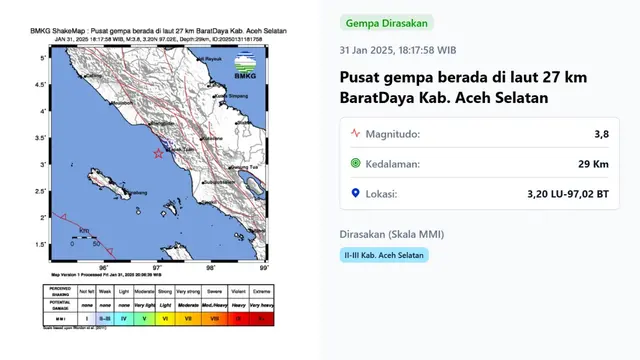Click the km scale bar on map
The width and height of the screenshot is (640, 360).
pyautogui.click(x=84, y=237)
